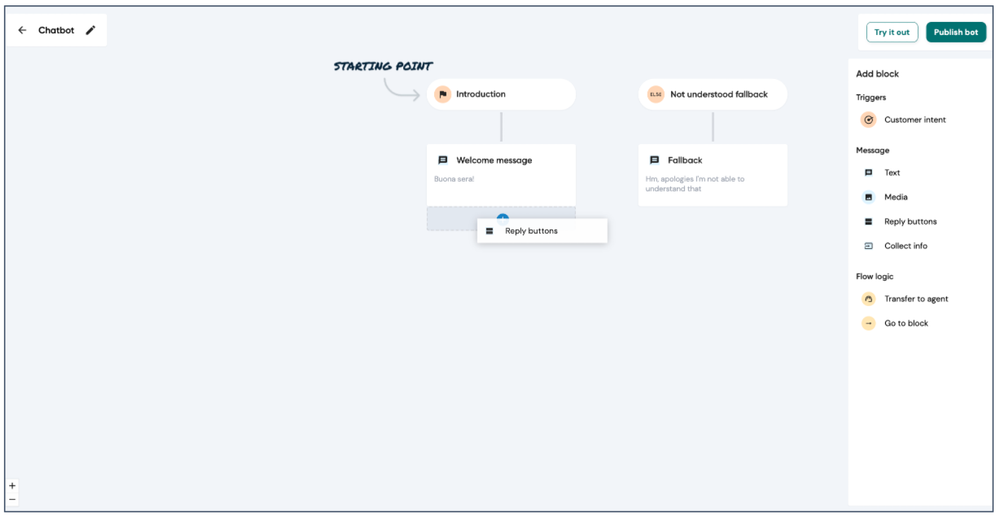Open the Welcome message block

(x=501, y=175)
